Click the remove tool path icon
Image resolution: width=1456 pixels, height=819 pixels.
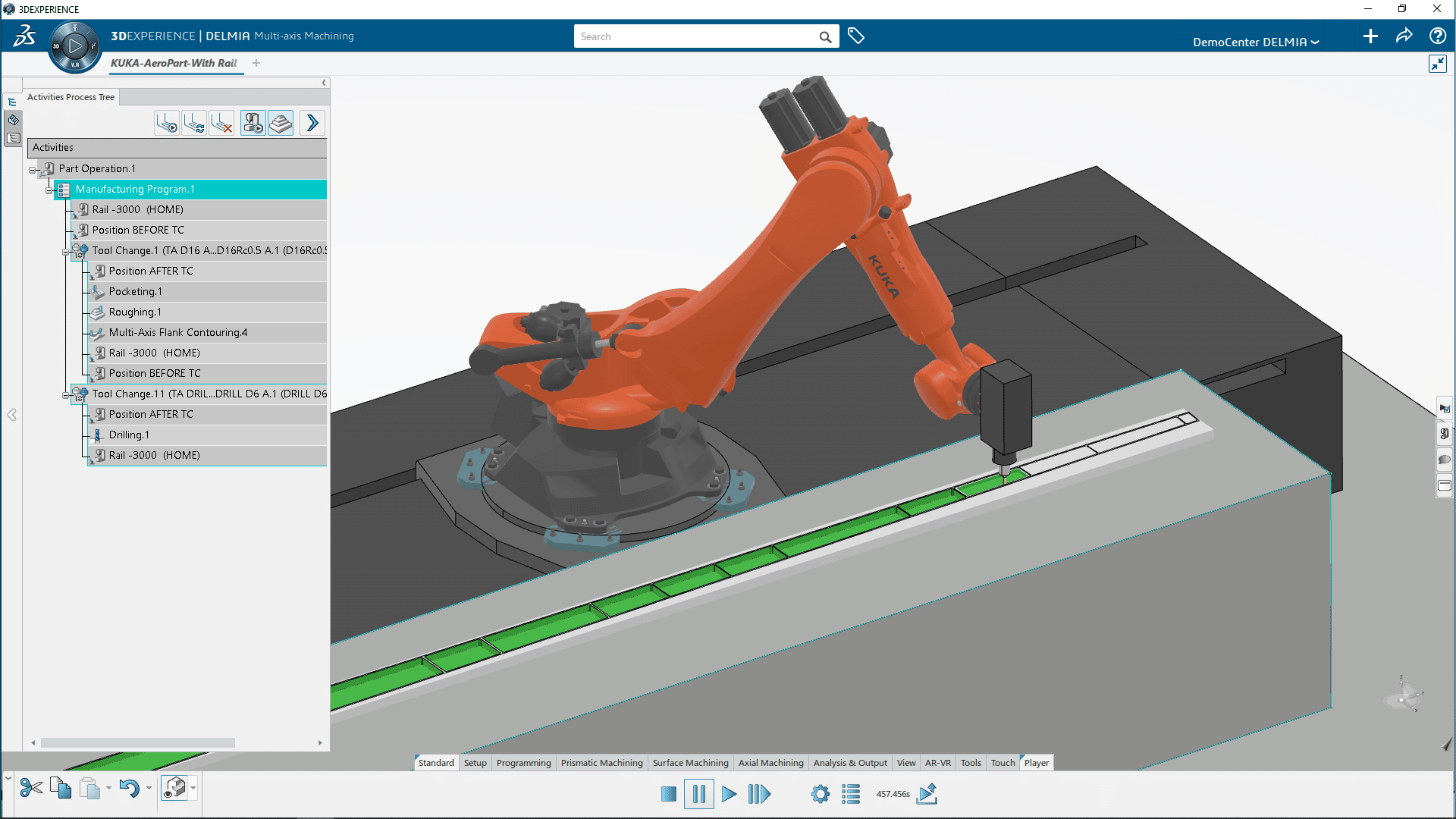221,123
